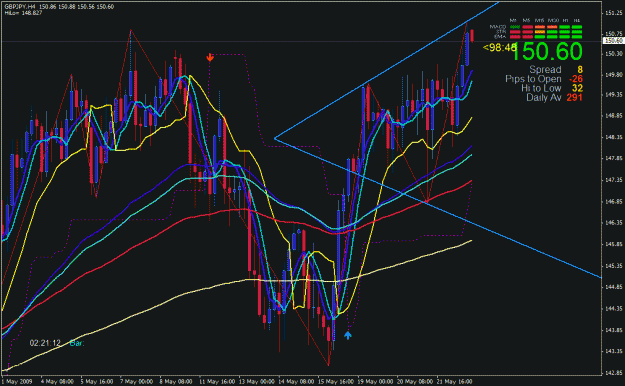Select the EMA M30 signal bar
Image resolution: width=625 pixels, height=386 pixels.
tap(552, 37)
